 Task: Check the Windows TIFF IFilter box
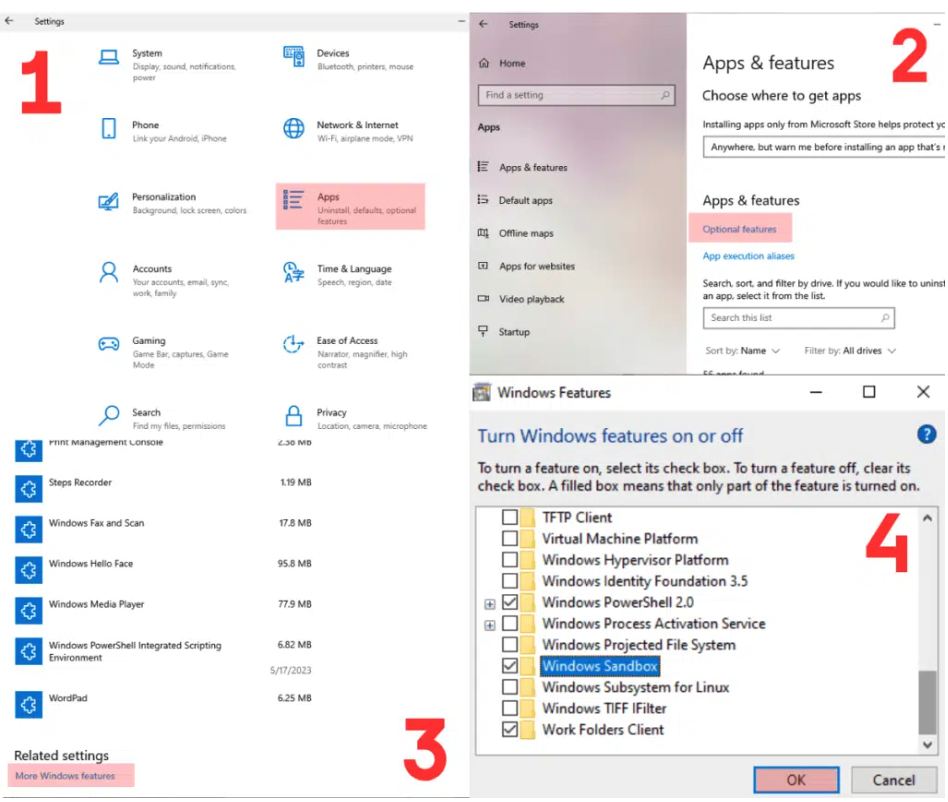[x=510, y=708]
